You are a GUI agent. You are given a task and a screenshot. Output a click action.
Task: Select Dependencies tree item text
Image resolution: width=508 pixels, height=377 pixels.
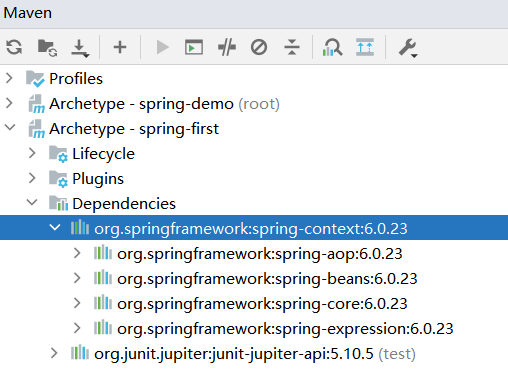124,204
